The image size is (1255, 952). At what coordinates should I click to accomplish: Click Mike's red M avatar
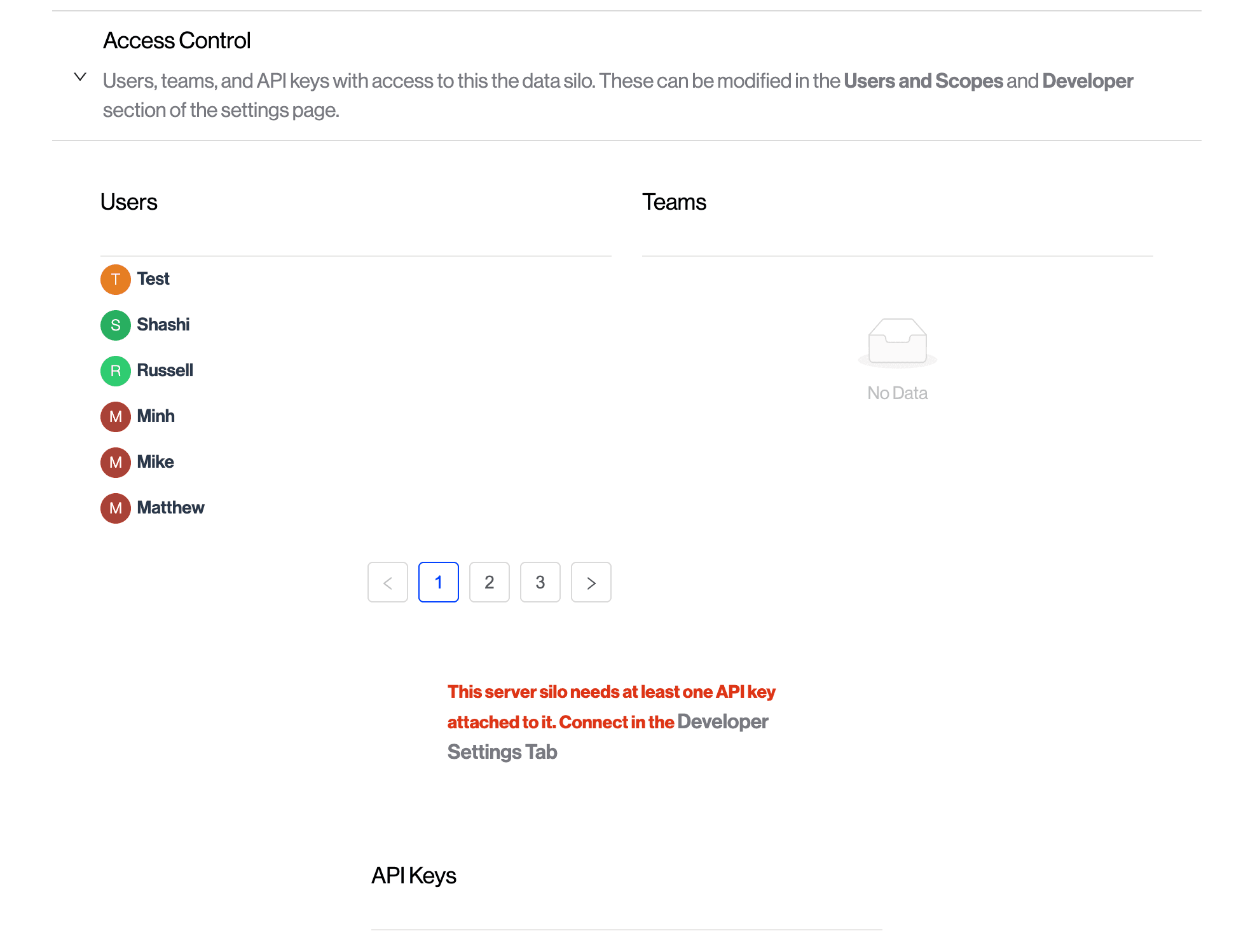pyautogui.click(x=116, y=463)
